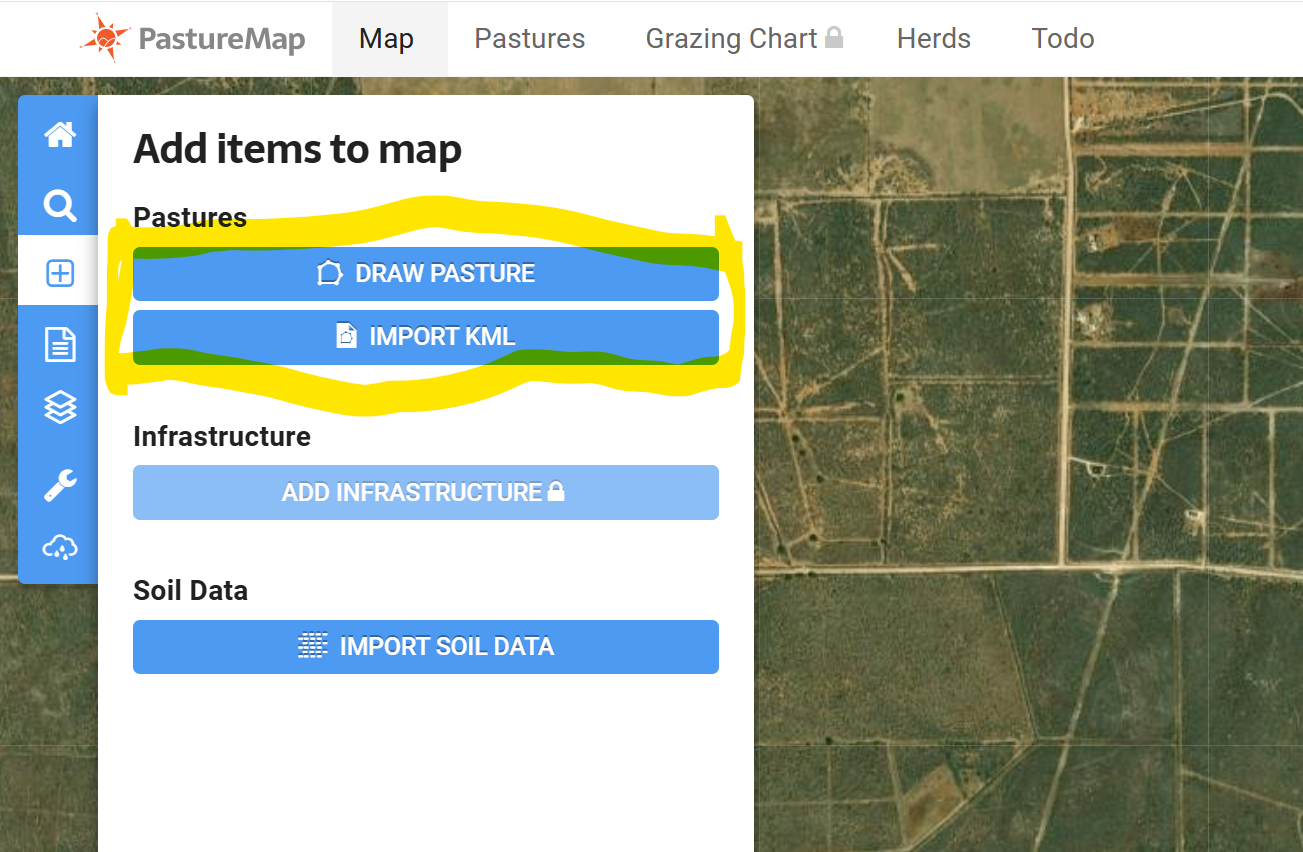The width and height of the screenshot is (1303, 852).
Task: Switch to the Herds tab
Action: [x=934, y=39]
